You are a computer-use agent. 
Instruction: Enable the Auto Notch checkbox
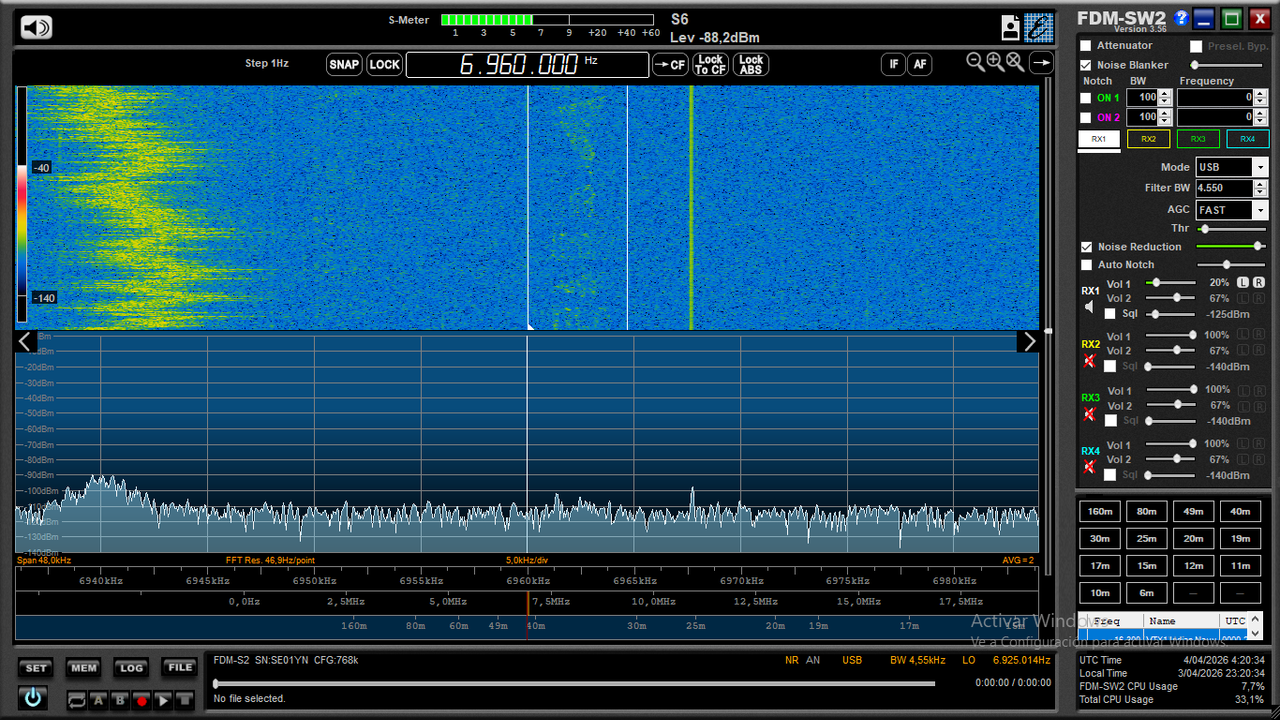pyautogui.click(x=1086, y=265)
